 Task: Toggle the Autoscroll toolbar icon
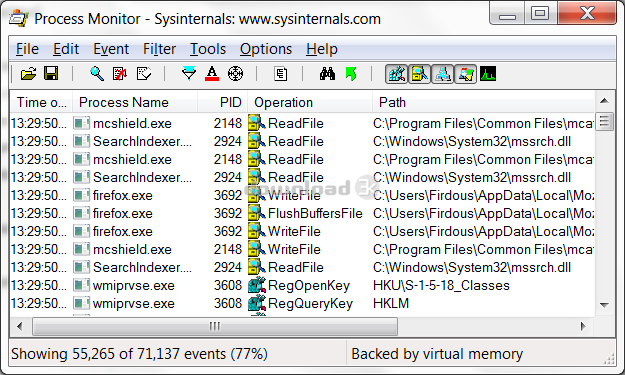tap(120, 74)
